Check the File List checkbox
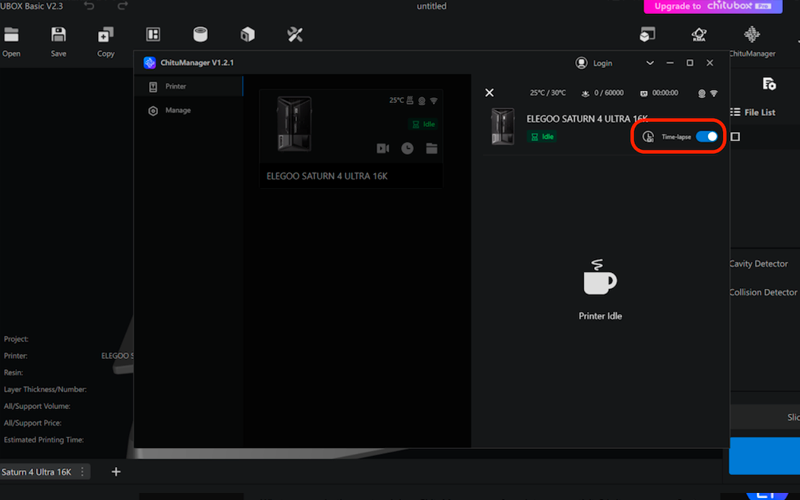This screenshot has height=500, width=800. (735, 137)
